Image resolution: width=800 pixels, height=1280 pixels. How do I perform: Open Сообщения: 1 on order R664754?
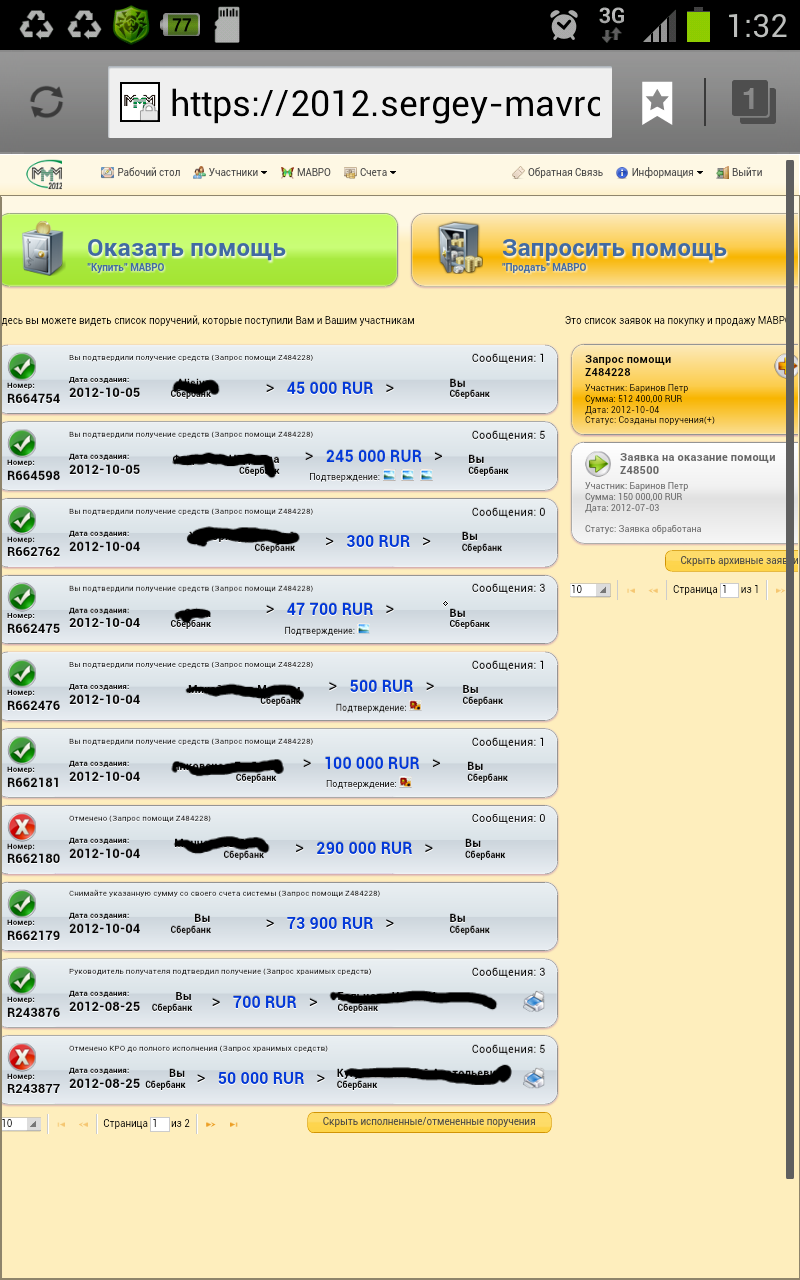click(x=508, y=358)
